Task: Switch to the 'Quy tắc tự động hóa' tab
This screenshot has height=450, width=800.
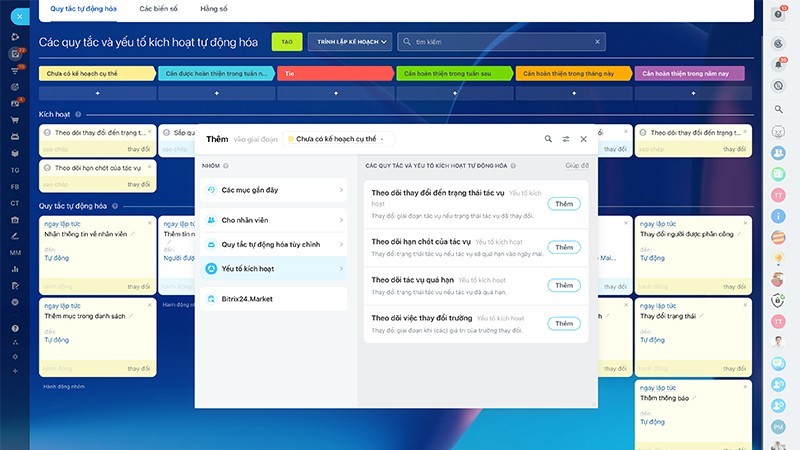Action: [83, 9]
